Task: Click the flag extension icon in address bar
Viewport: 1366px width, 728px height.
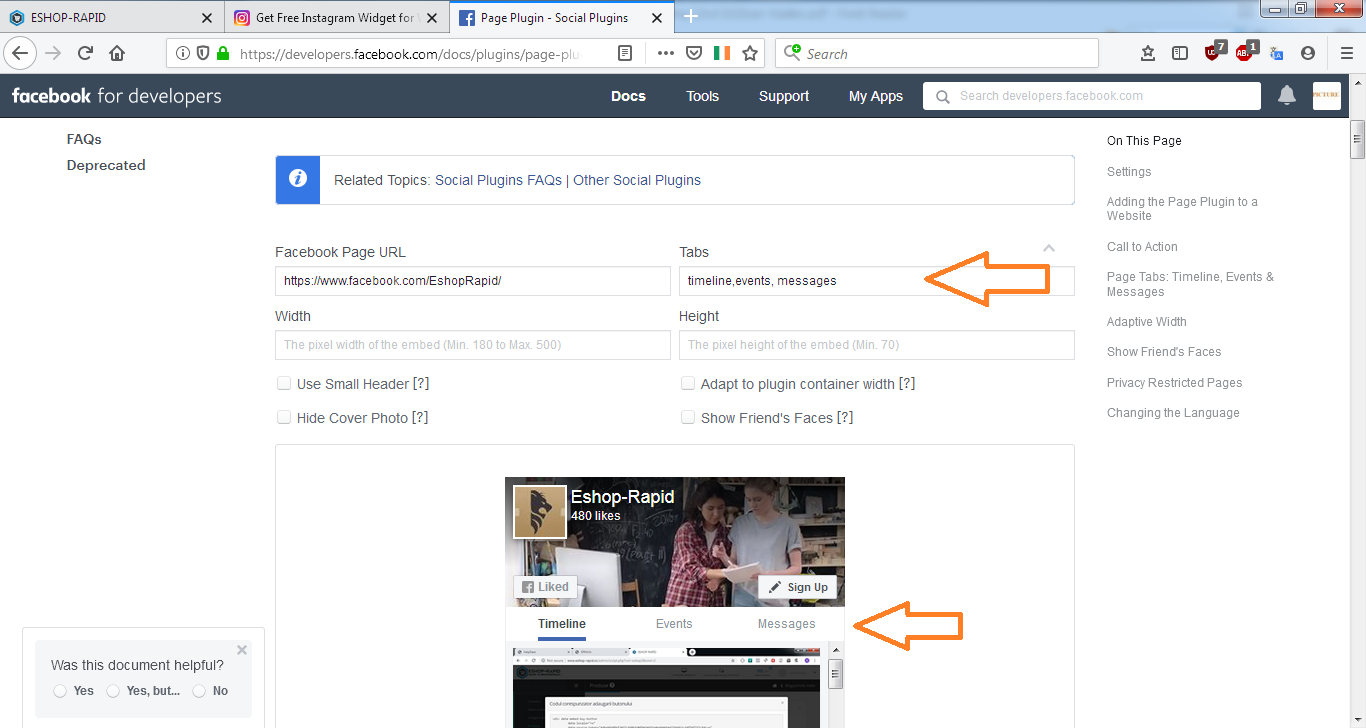Action: pos(722,53)
